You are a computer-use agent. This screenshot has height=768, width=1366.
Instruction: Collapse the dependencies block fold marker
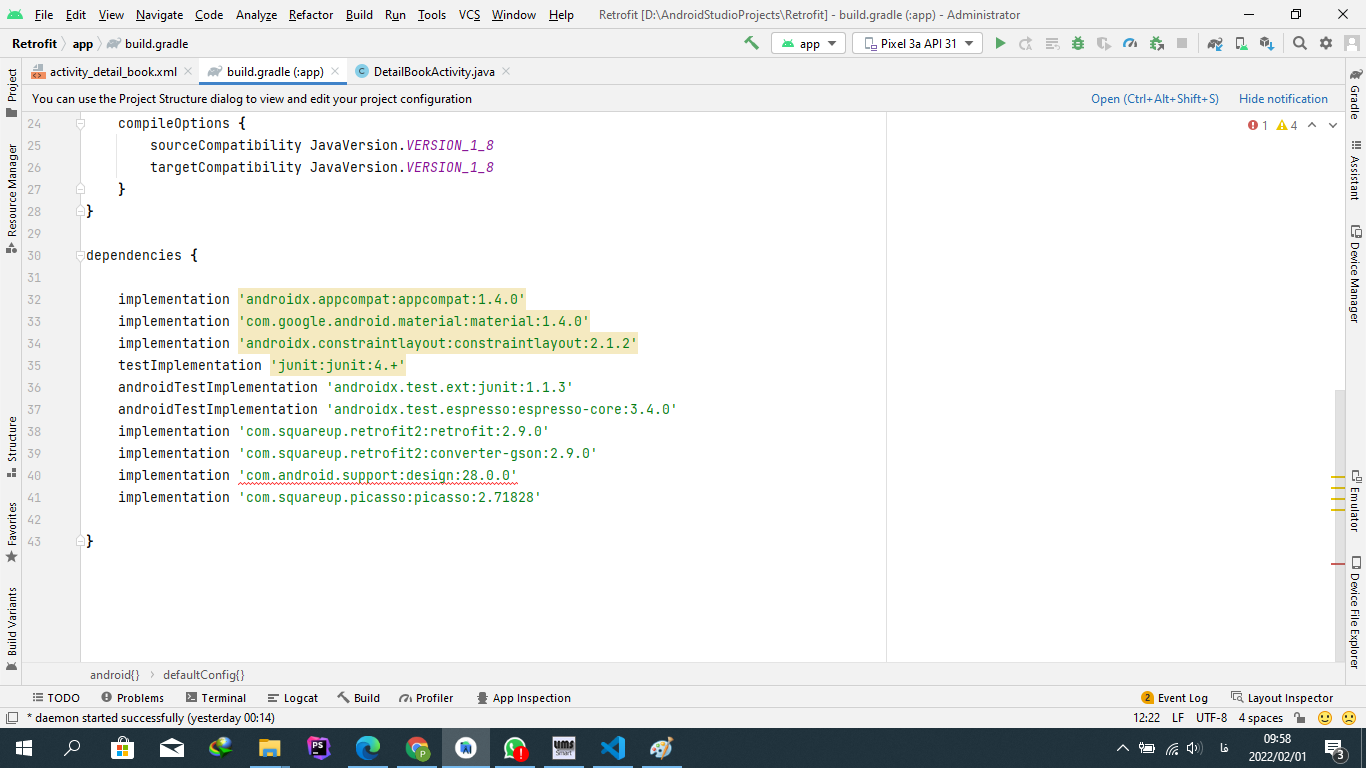pyautogui.click(x=80, y=255)
